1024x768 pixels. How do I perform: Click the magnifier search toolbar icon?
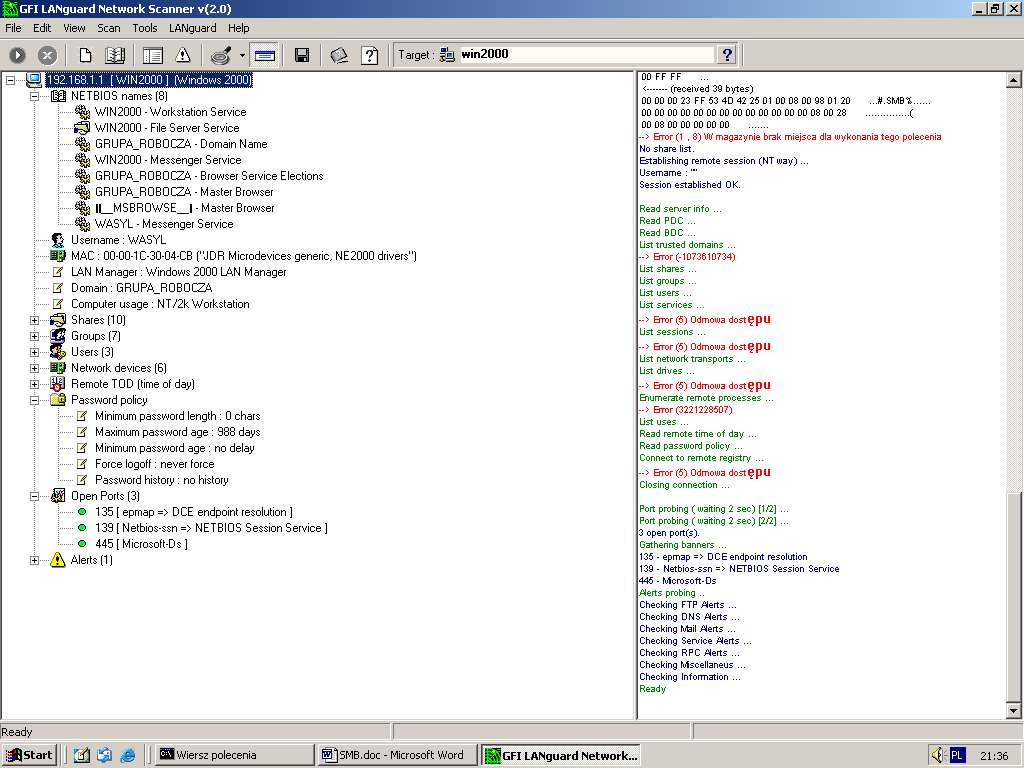[x=222, y=56]
